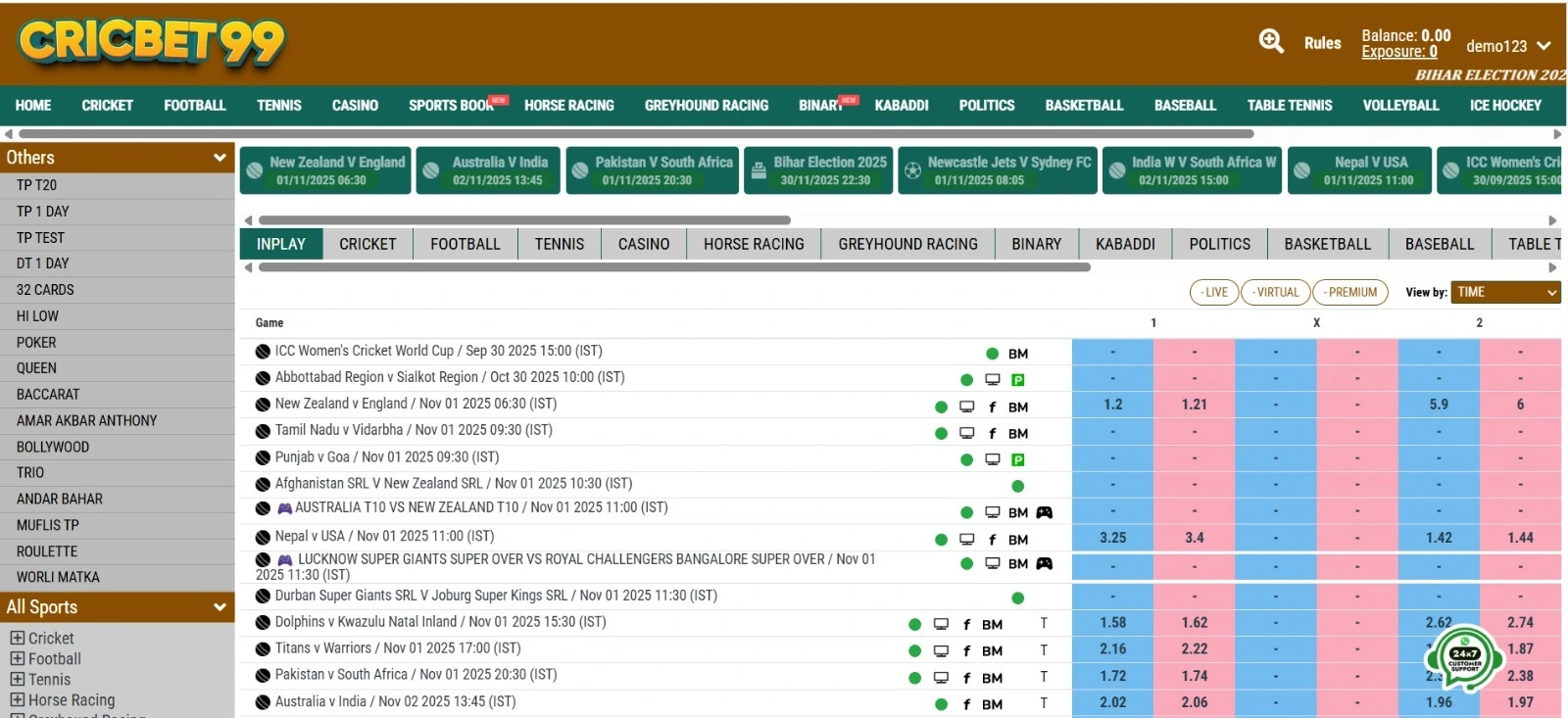Switch to the TENNIS tab in the events panel
1568x718 pixels.
pyautogui.click(x=559, y=244)
